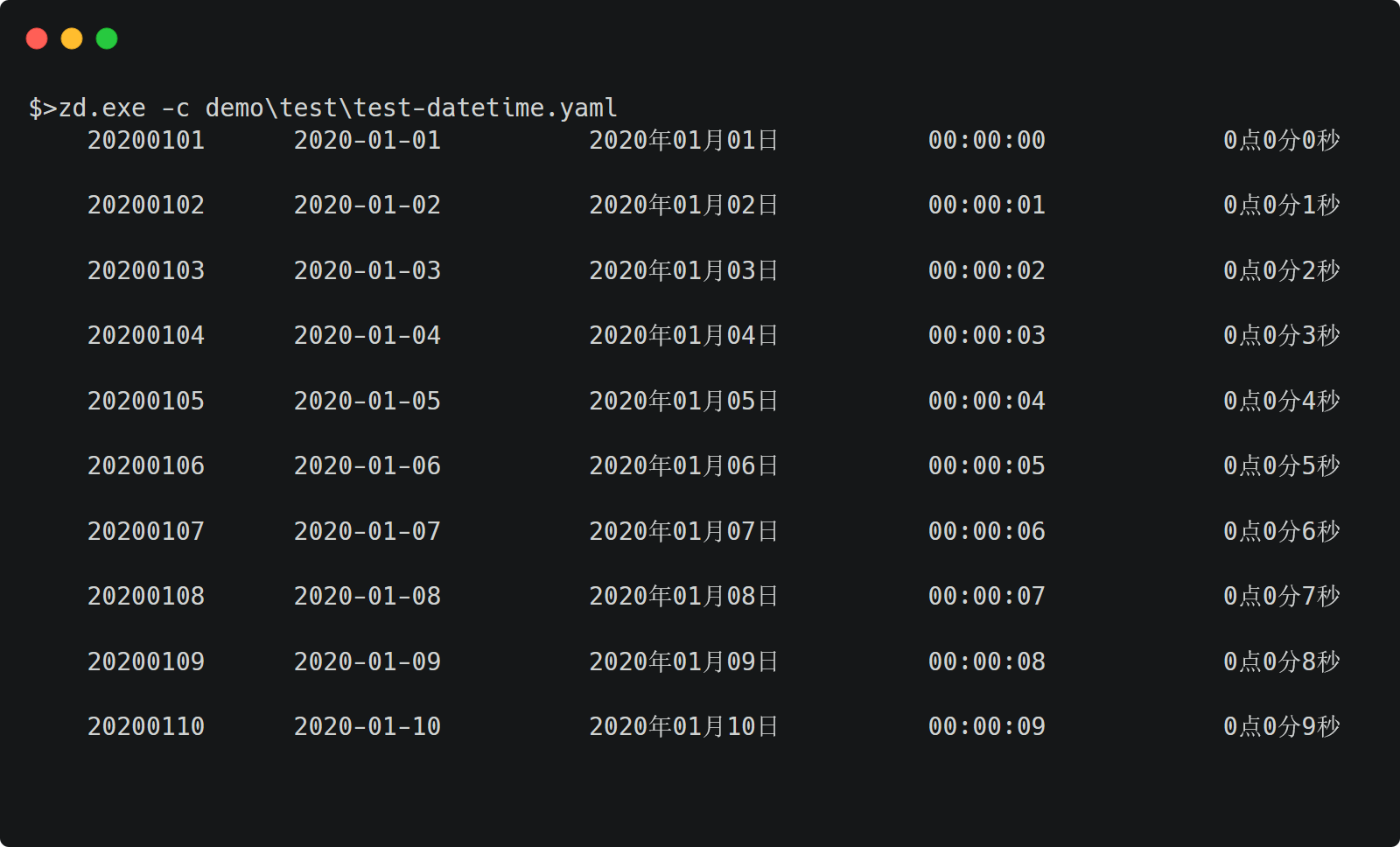Click the text 0点0分0秒

pyautogui.click(x=1282, y=140)
